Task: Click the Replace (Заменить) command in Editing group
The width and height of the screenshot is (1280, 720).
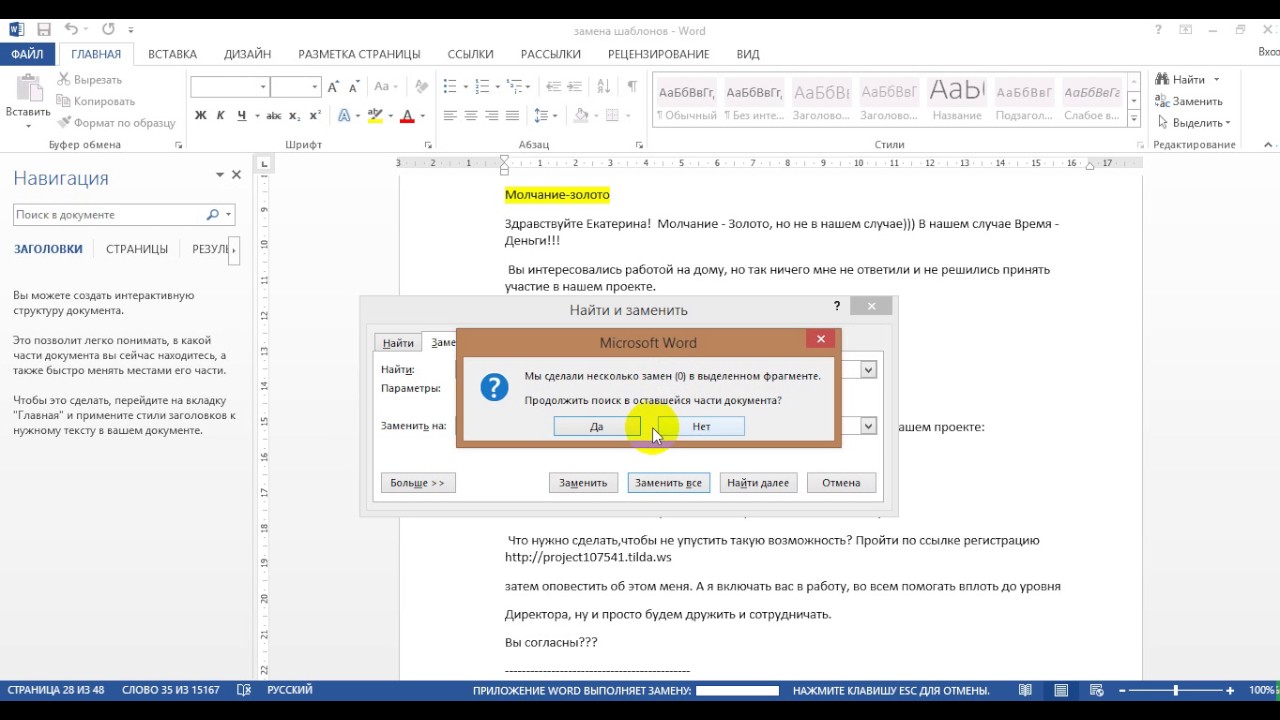Action: point(1189,101)
